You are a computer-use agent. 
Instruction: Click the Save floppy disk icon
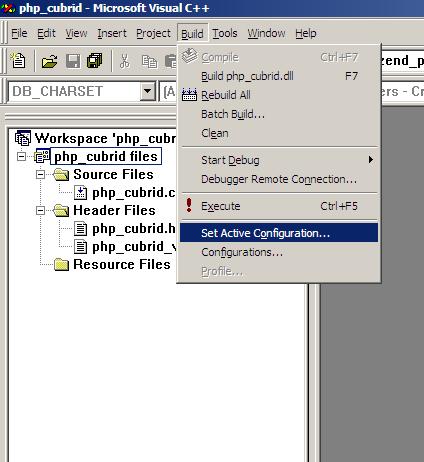coord(73,62)
